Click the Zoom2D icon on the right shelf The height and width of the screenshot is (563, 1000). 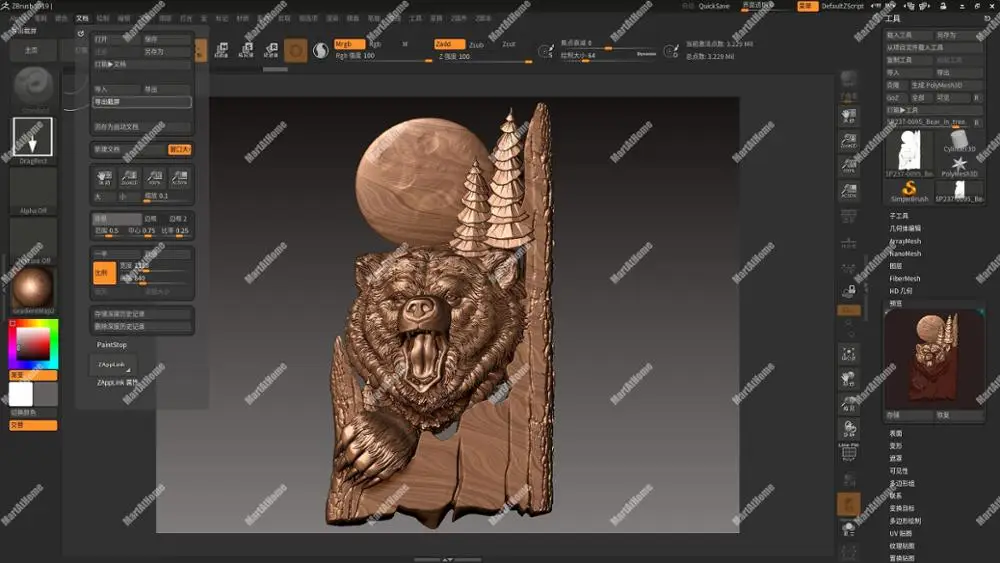849,141
